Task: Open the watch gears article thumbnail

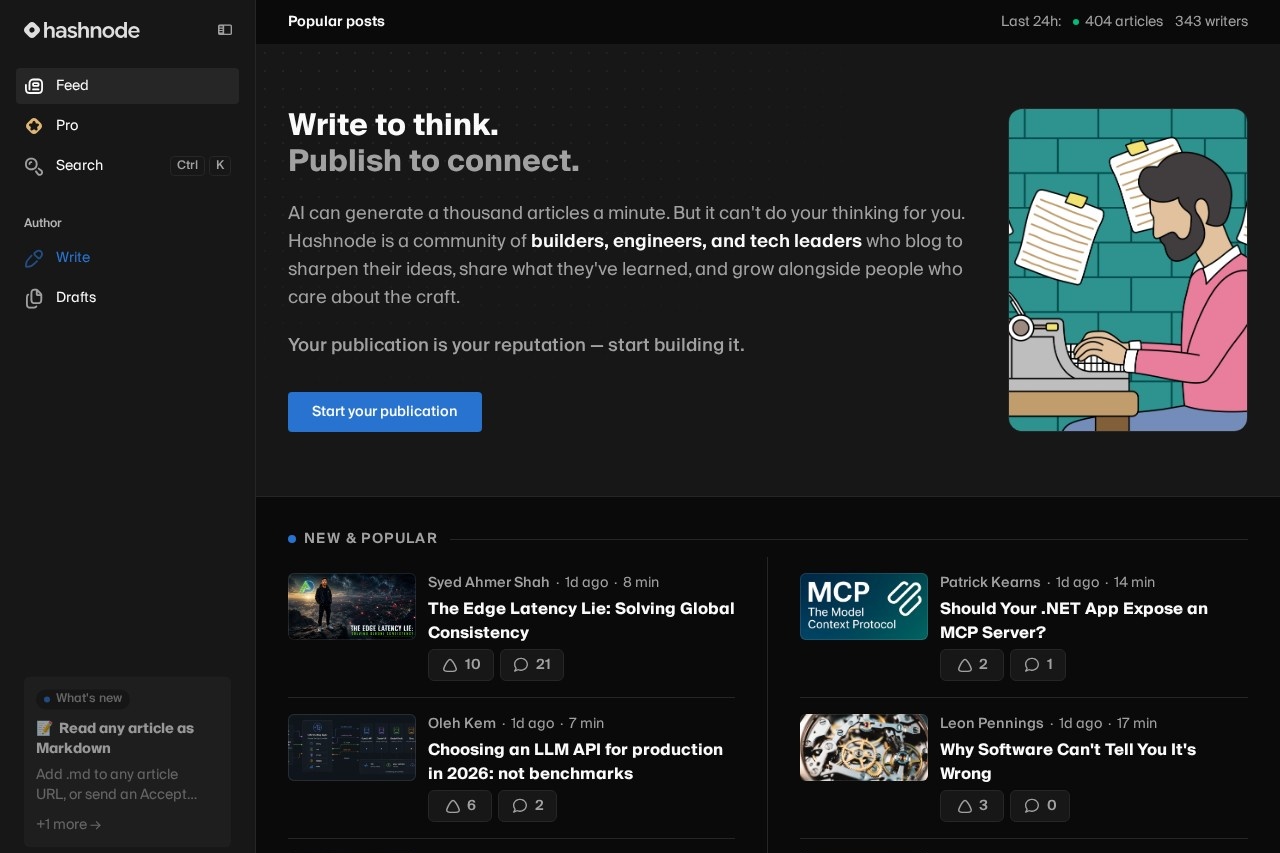Action: coord(864,747)
